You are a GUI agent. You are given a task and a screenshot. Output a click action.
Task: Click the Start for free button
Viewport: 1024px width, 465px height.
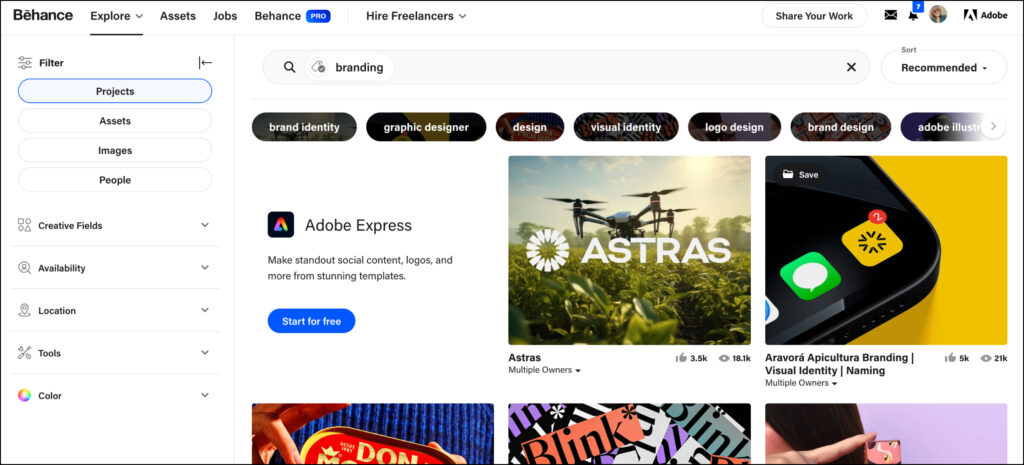click(312, 321)
